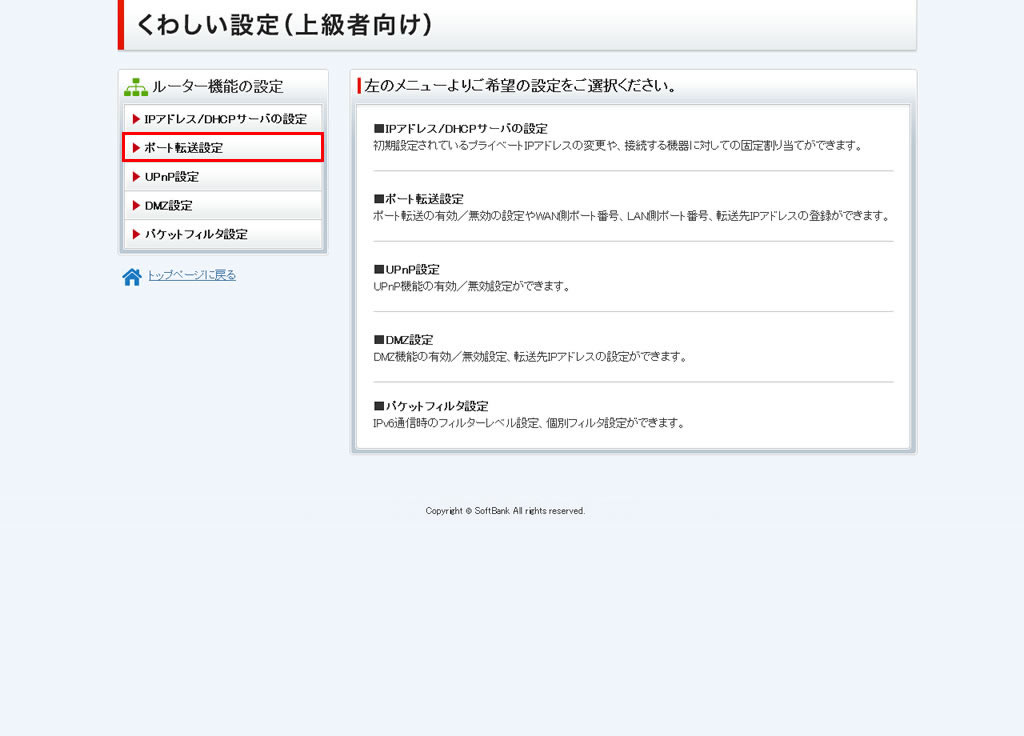Click red arrow beside DMZ設定

click(x=136, y=205)
